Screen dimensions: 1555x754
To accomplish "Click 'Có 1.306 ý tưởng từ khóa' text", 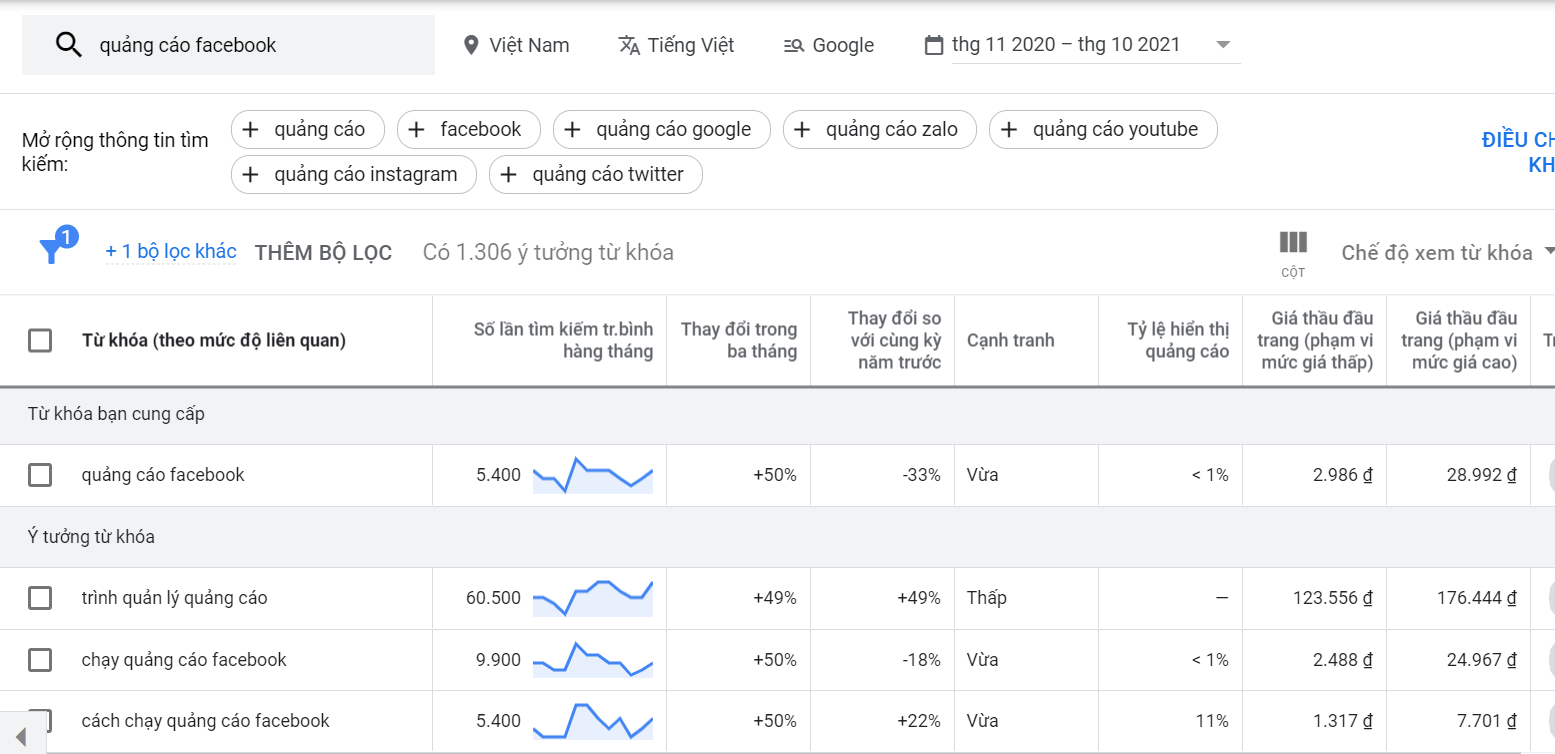I will tap(548, 252).
